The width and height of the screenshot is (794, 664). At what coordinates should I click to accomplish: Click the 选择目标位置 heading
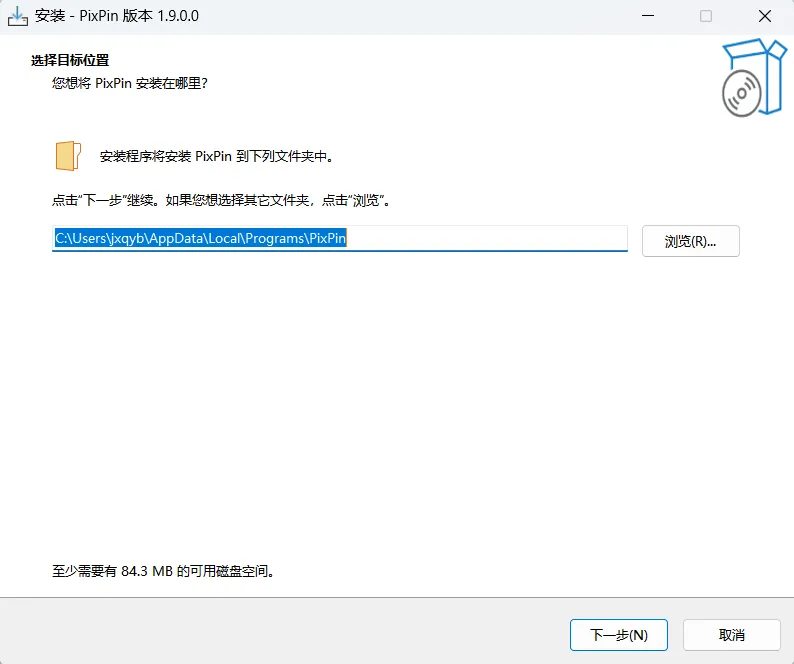point(70,60)
